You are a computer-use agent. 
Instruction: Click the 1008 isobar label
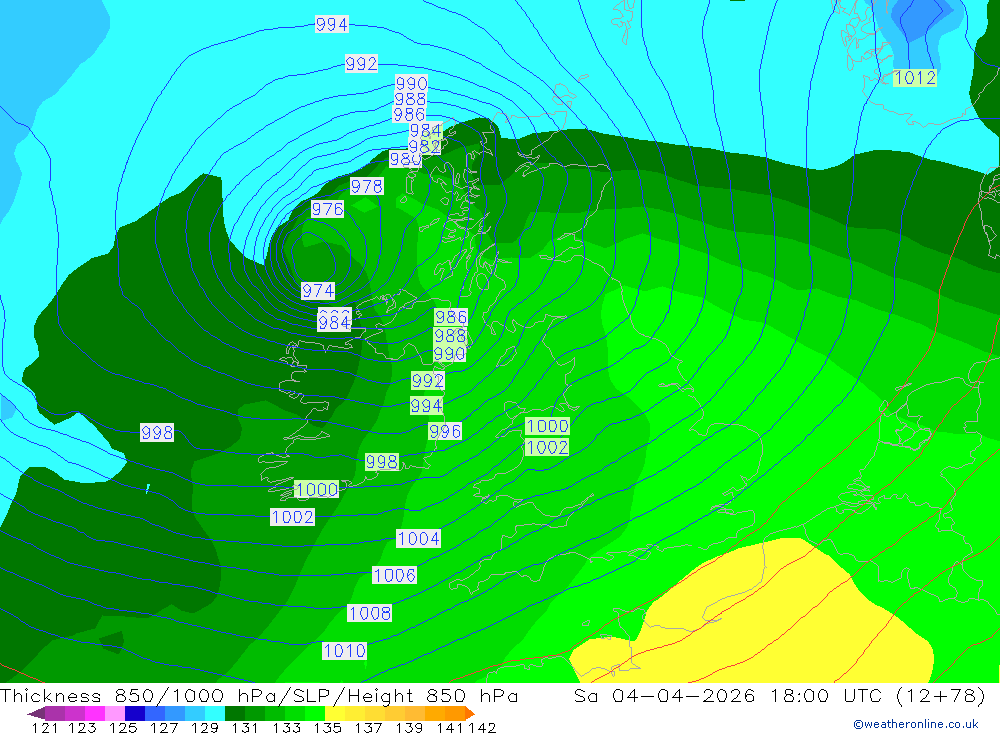coord(370,613)
